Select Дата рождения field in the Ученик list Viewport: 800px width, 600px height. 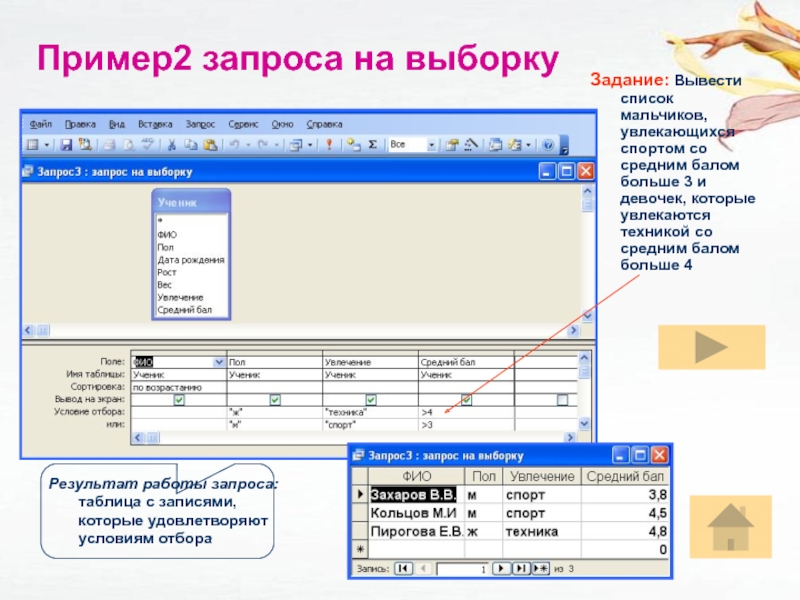coord(191,260)
